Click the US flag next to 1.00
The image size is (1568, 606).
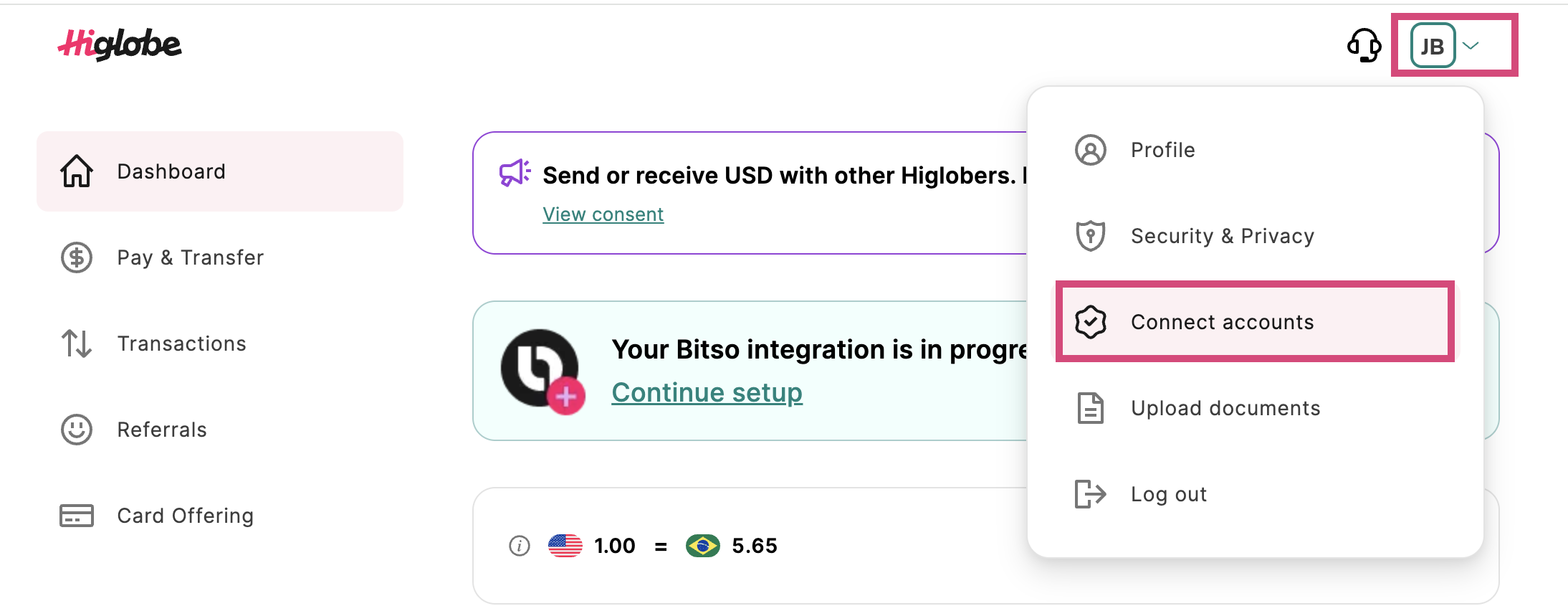point(565,546)
